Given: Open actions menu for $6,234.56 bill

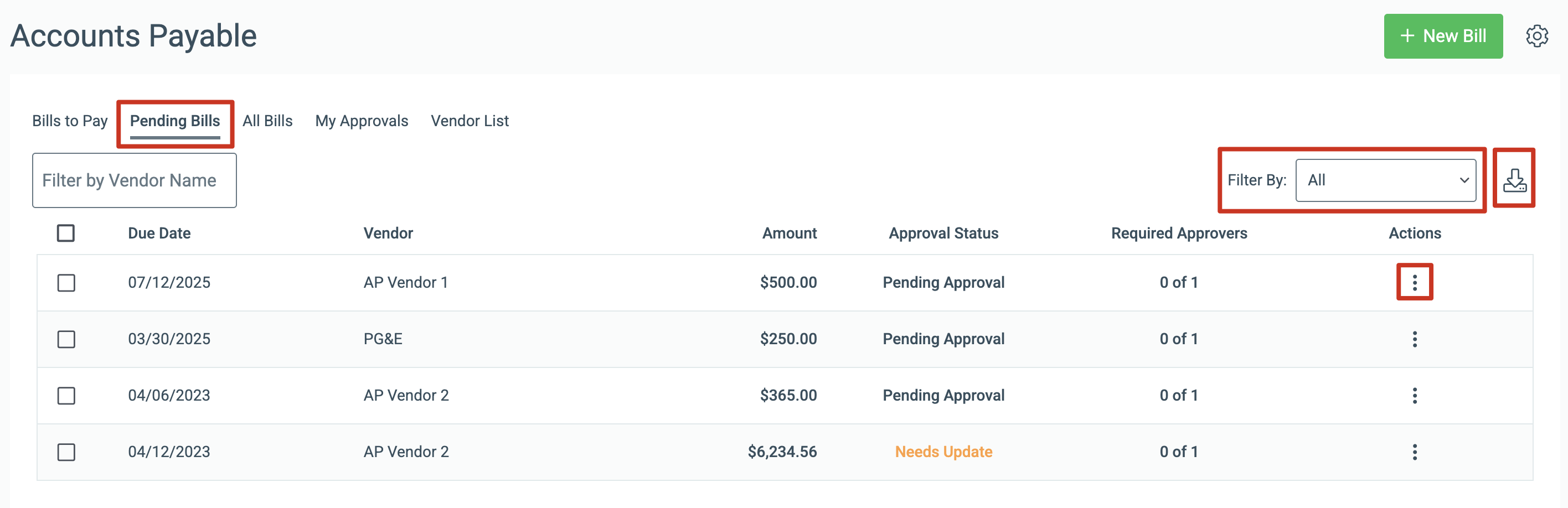Looking at the screenshot, I should tap(1414, 452).
